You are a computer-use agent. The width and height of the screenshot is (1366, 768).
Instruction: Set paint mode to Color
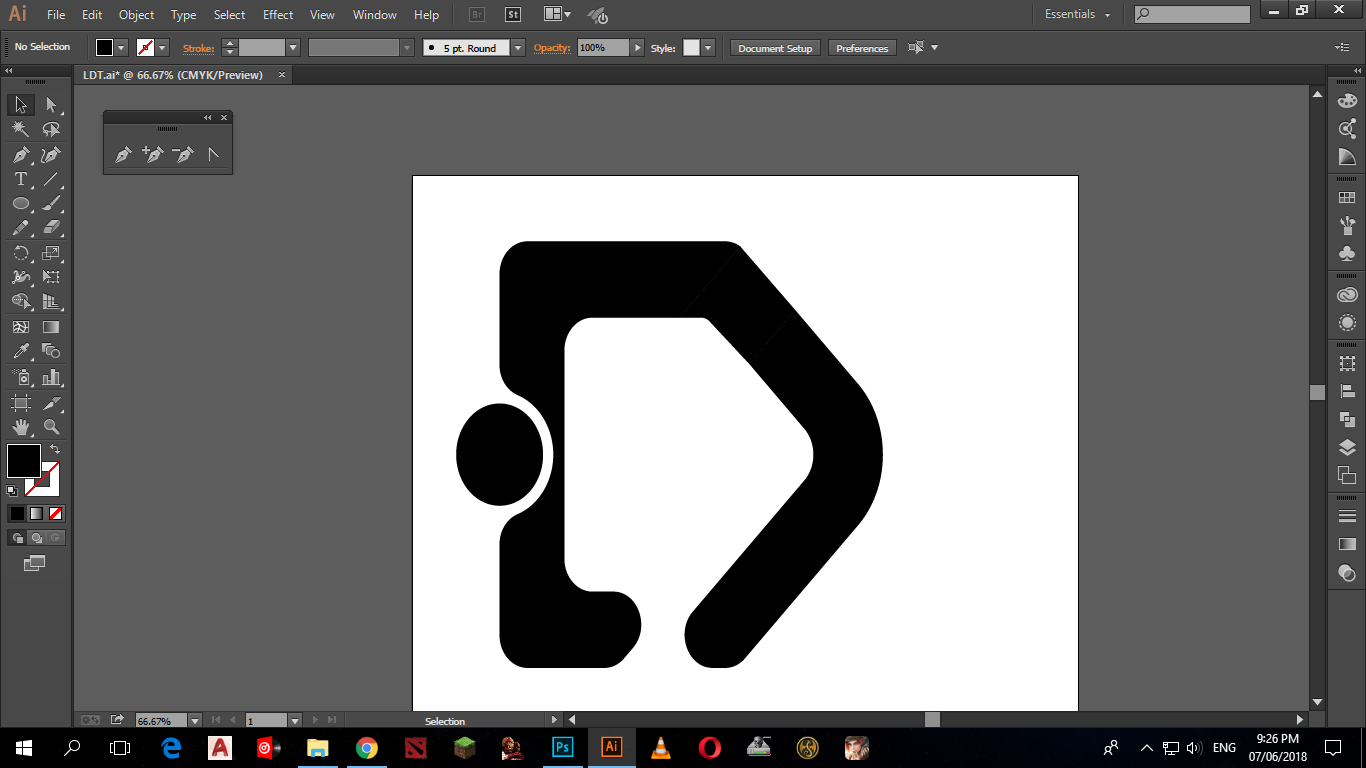coord(17,513)
